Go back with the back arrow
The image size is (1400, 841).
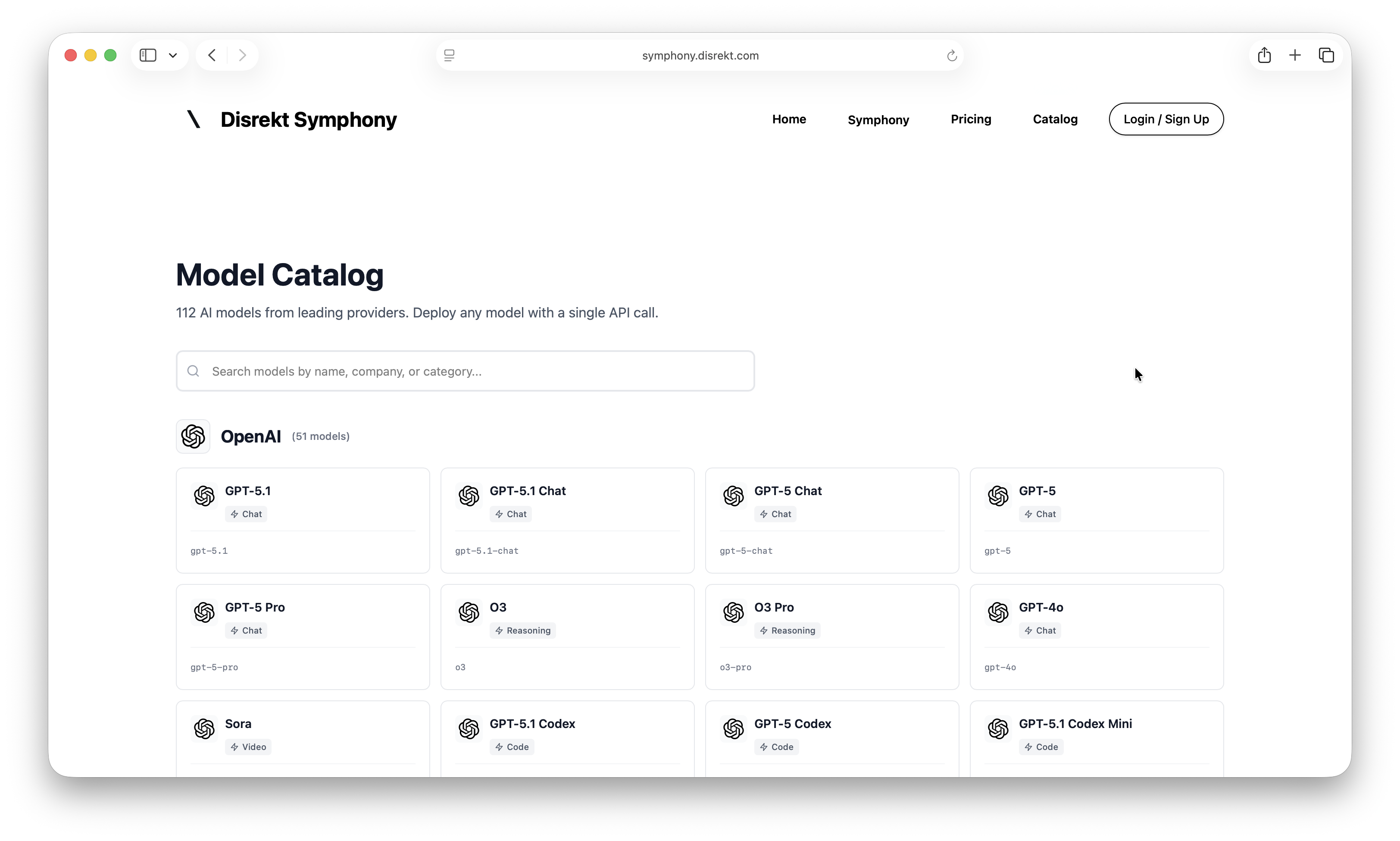coord(212,55)
